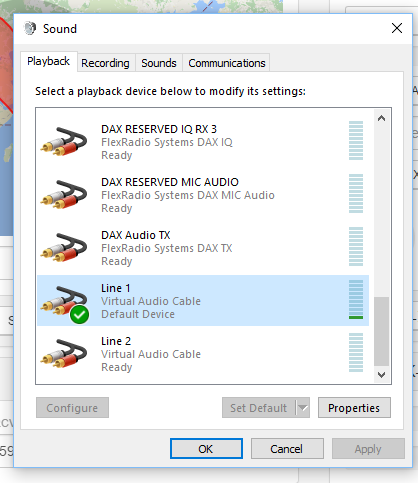Click the Line 1 default device icon

coord(64,304)
